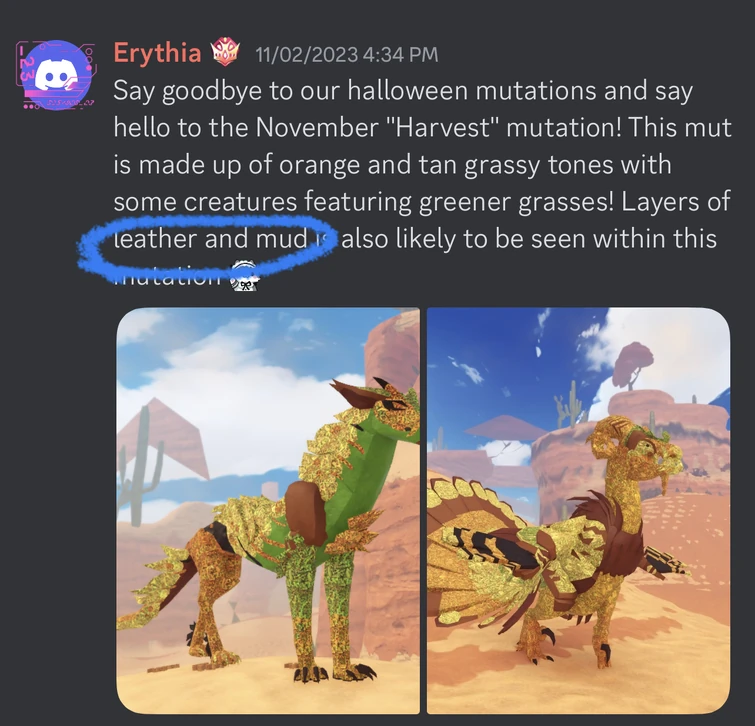
Task: Click the brown saddle patch on green creature
Action: (x=307, y=512)
